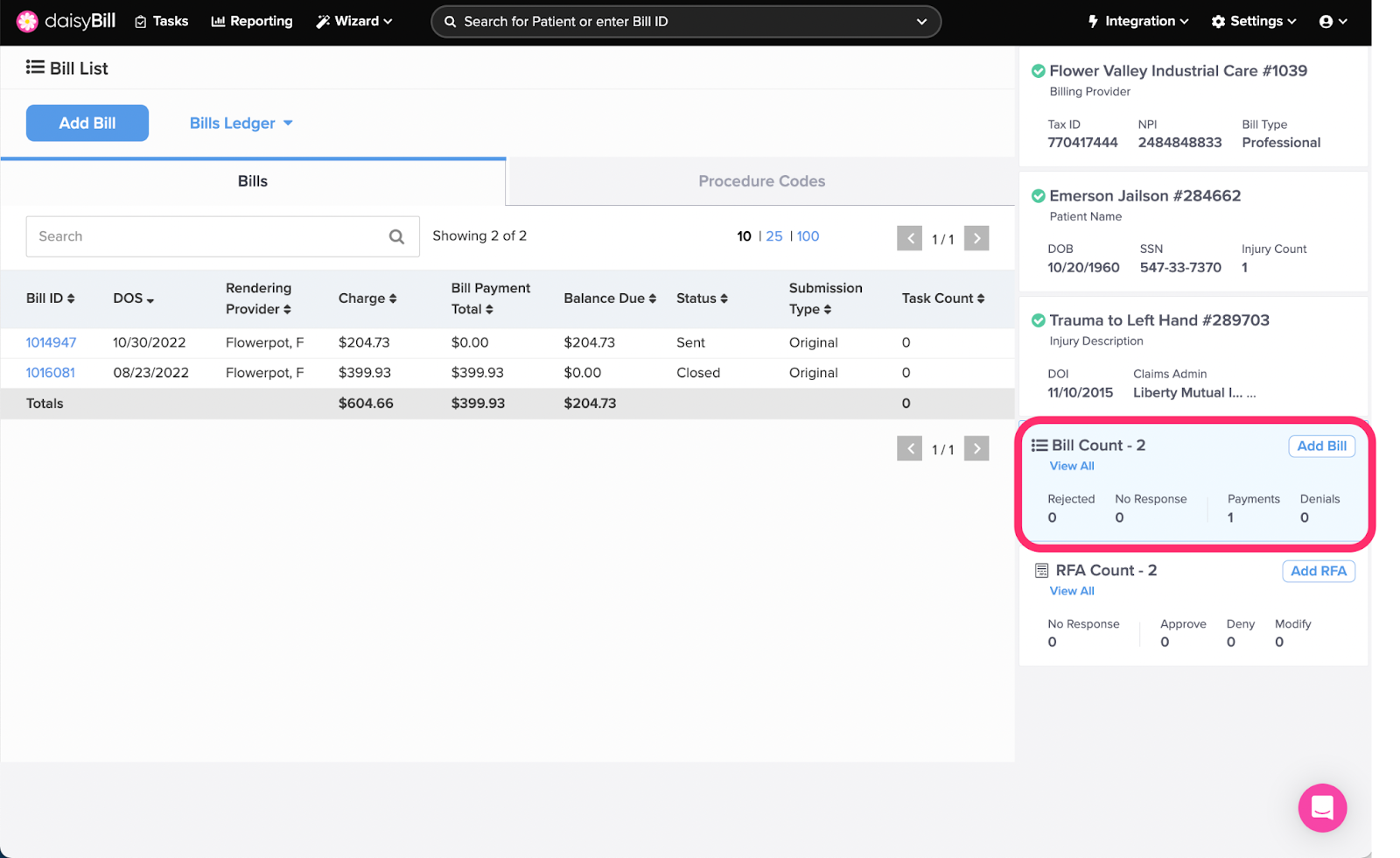The width and height of the screenshot is (1400, 858).
Task: Open Reporting from the top navigation
Action: (x=252, y=21)
